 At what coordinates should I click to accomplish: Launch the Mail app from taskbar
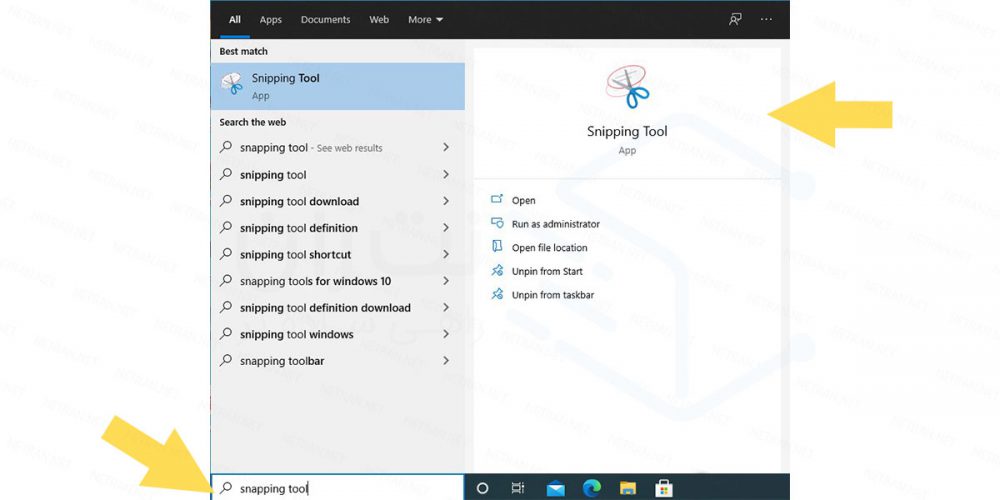click(556, 488)
